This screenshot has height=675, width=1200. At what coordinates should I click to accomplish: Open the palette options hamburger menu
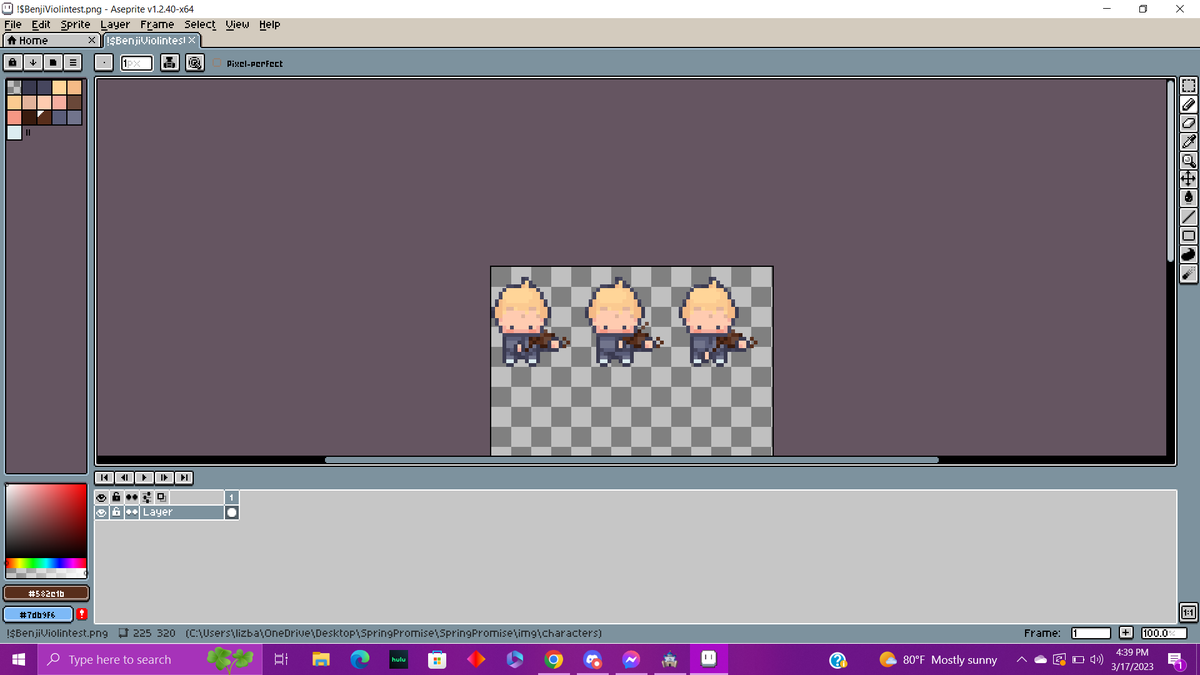[73, 63]
